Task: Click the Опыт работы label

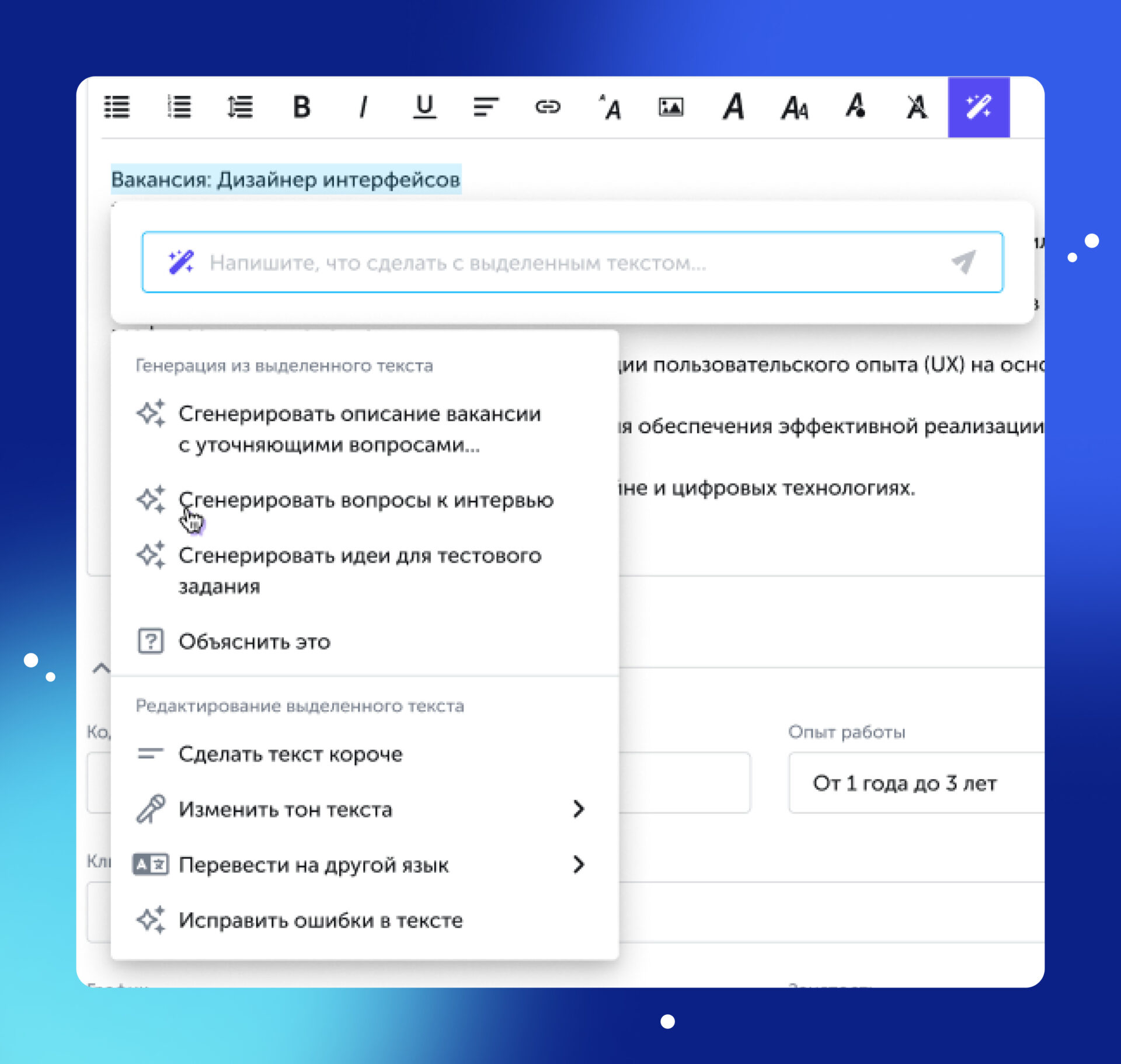Action: 847,732
